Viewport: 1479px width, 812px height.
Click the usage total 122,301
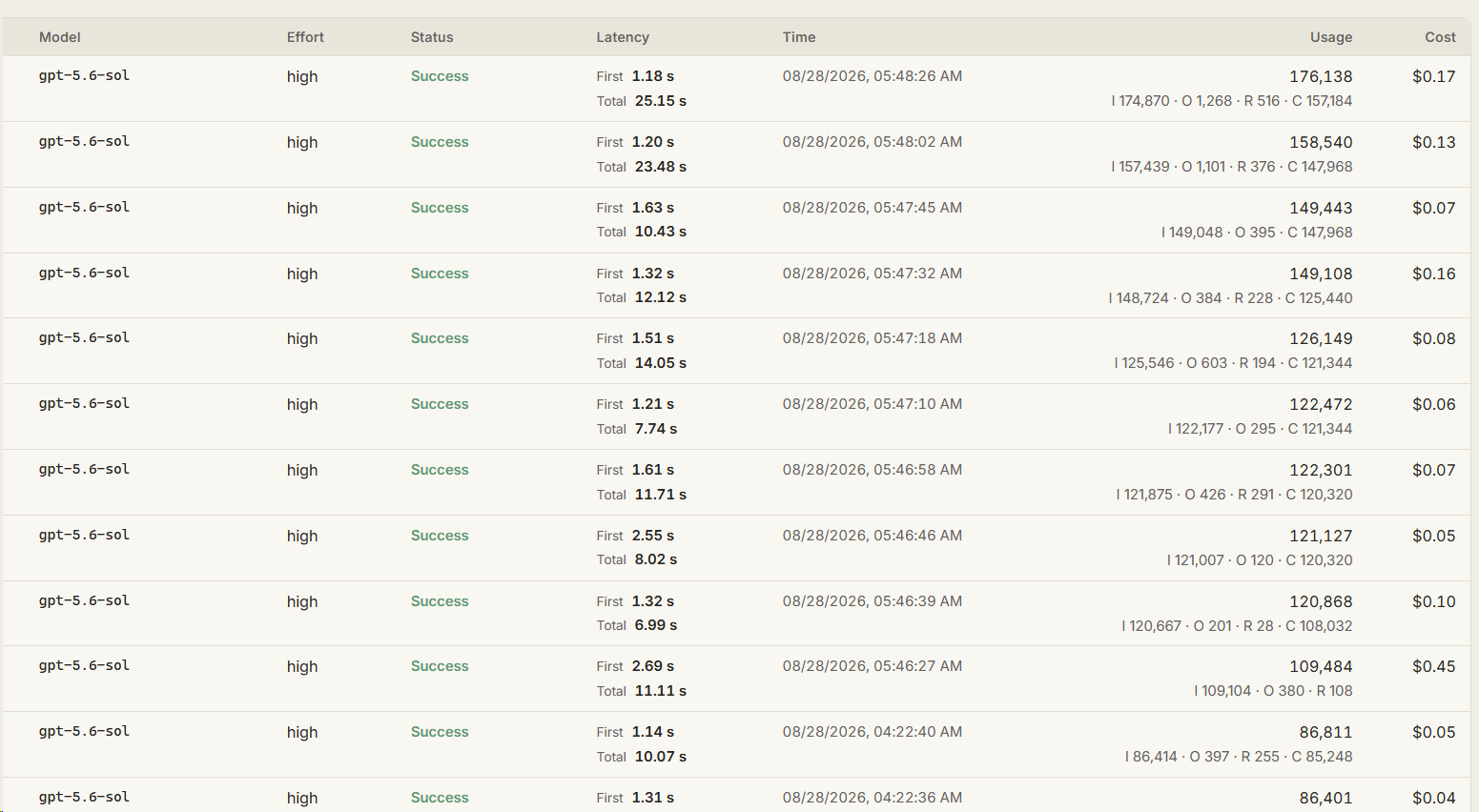coord(1321,470)
